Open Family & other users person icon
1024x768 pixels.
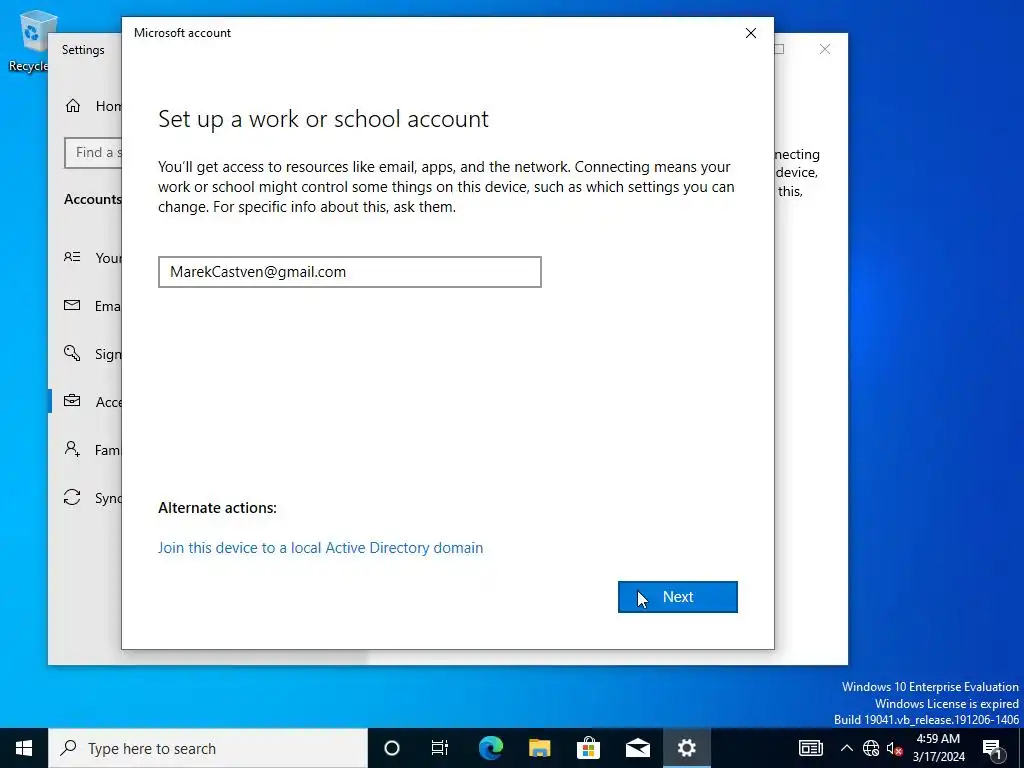[x=72, y=449]
